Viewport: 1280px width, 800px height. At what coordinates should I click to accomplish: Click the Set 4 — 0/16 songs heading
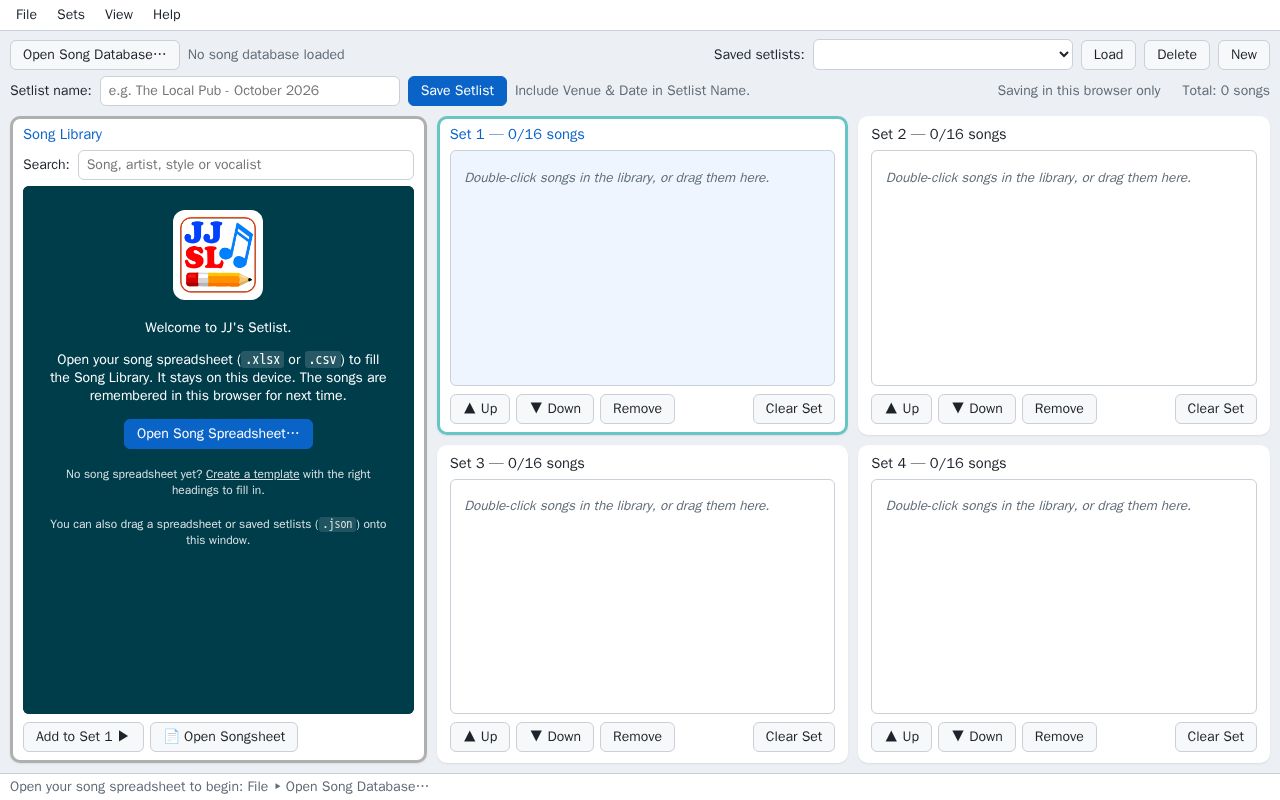(939, 463)
